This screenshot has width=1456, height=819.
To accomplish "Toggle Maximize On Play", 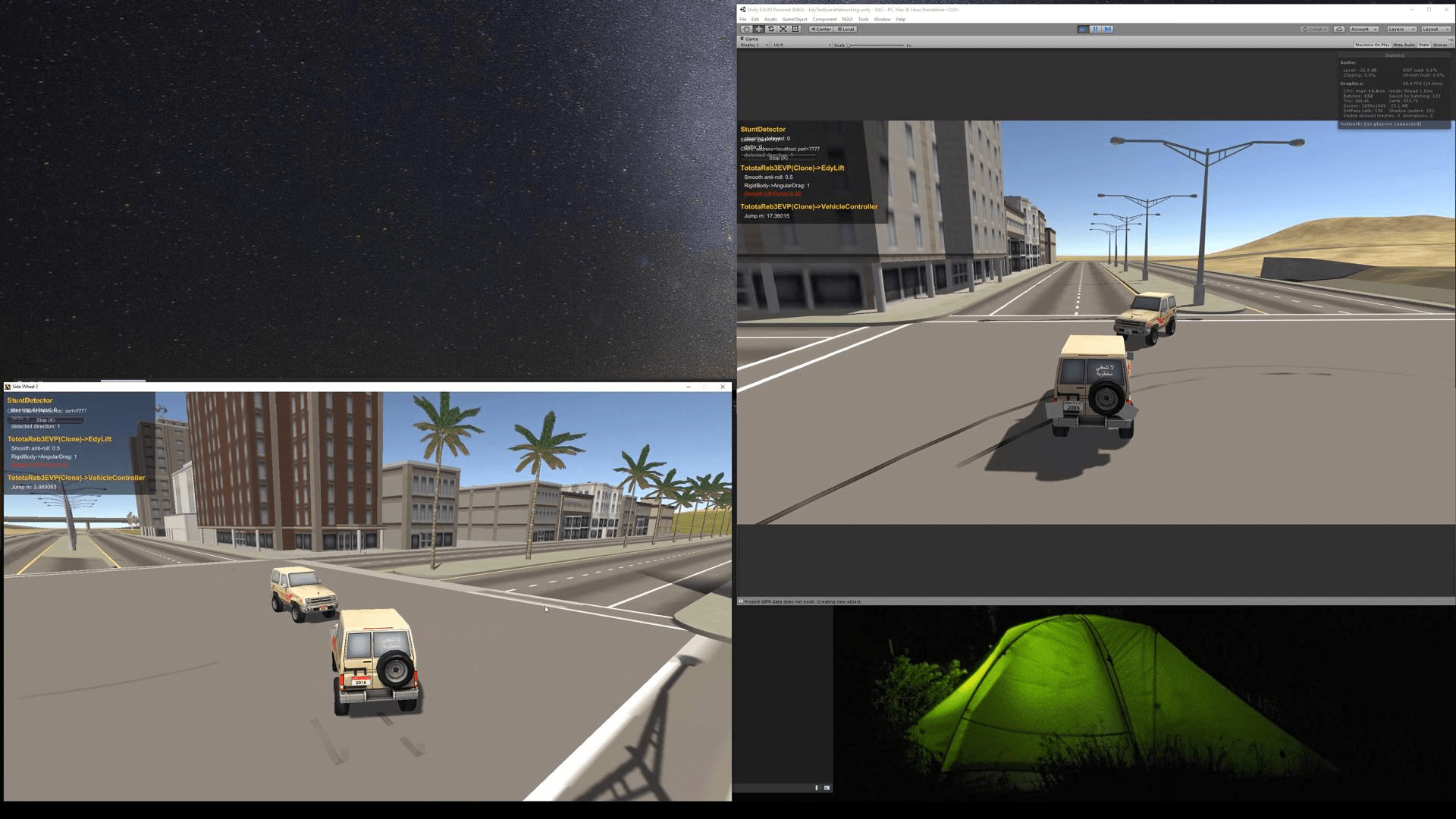I will (1372, 45).
